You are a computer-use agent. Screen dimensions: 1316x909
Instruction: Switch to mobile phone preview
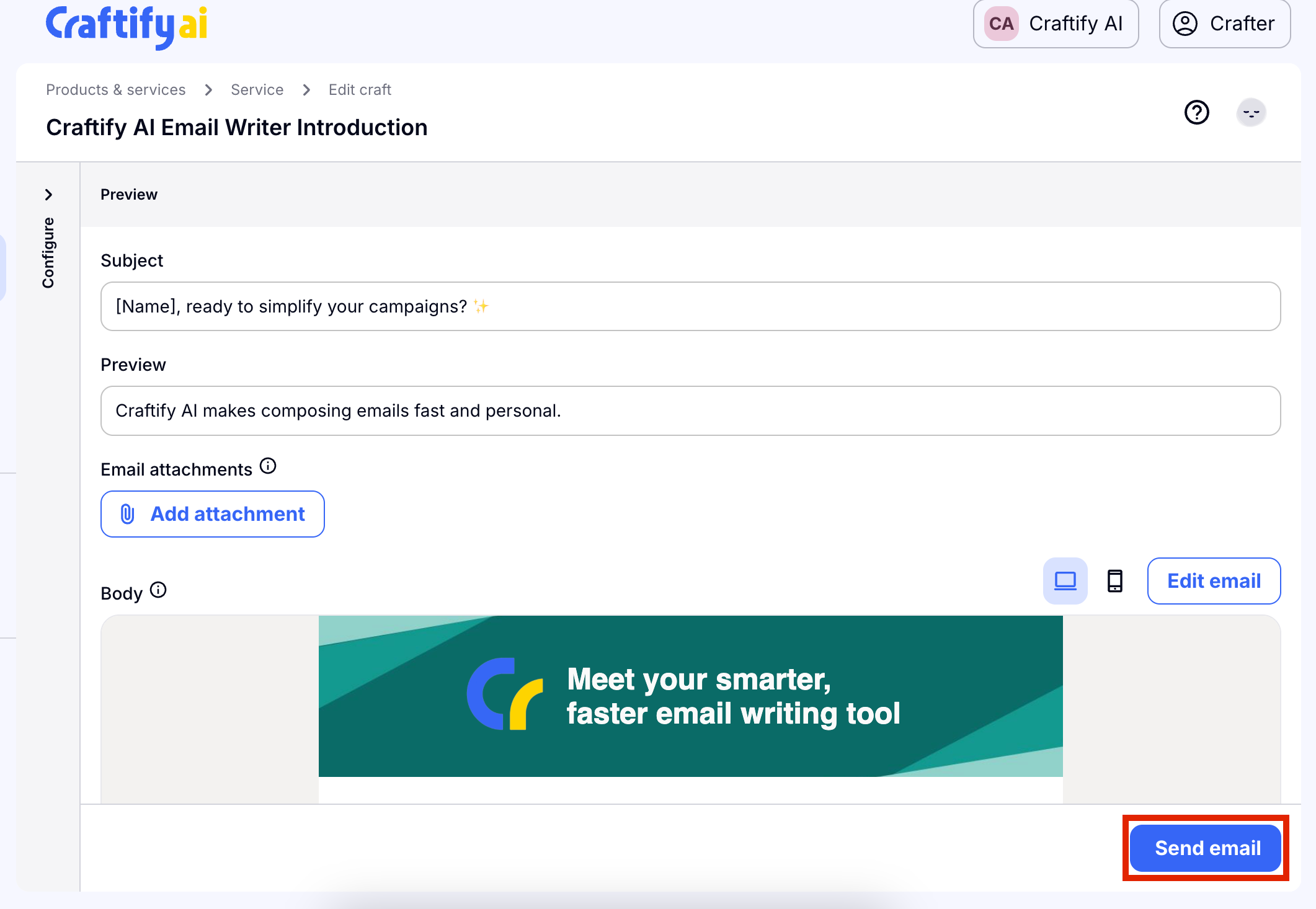1114,581
